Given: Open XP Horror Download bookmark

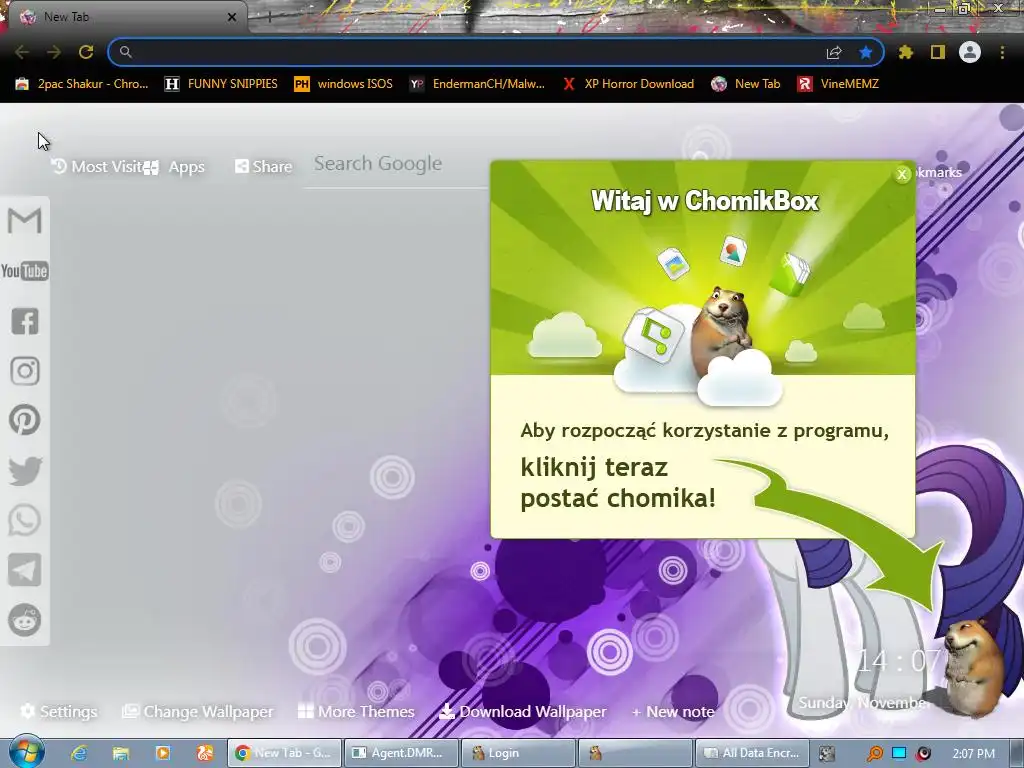Looking at the screenshot, I should [x=628, y=84].
